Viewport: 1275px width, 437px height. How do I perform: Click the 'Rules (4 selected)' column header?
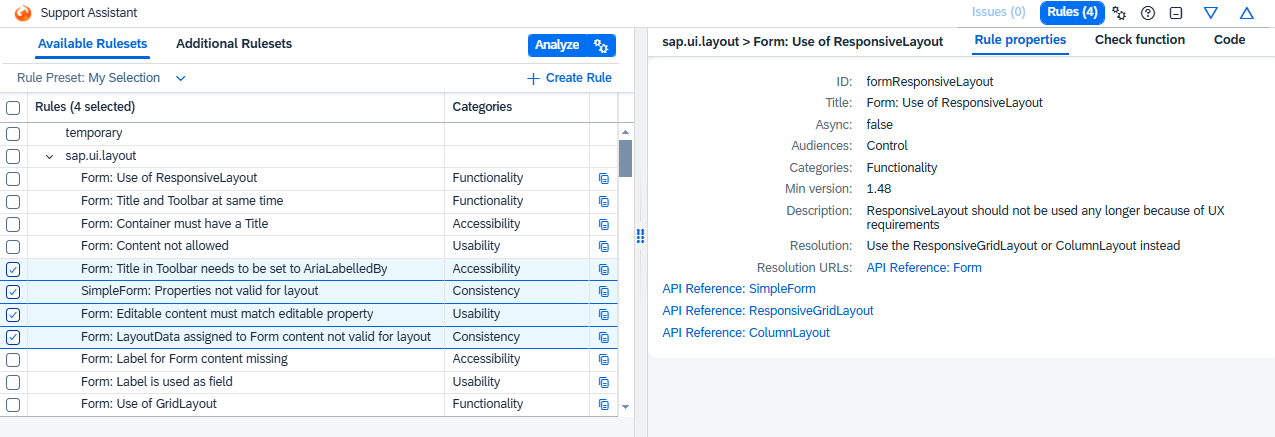pos(236,107)
